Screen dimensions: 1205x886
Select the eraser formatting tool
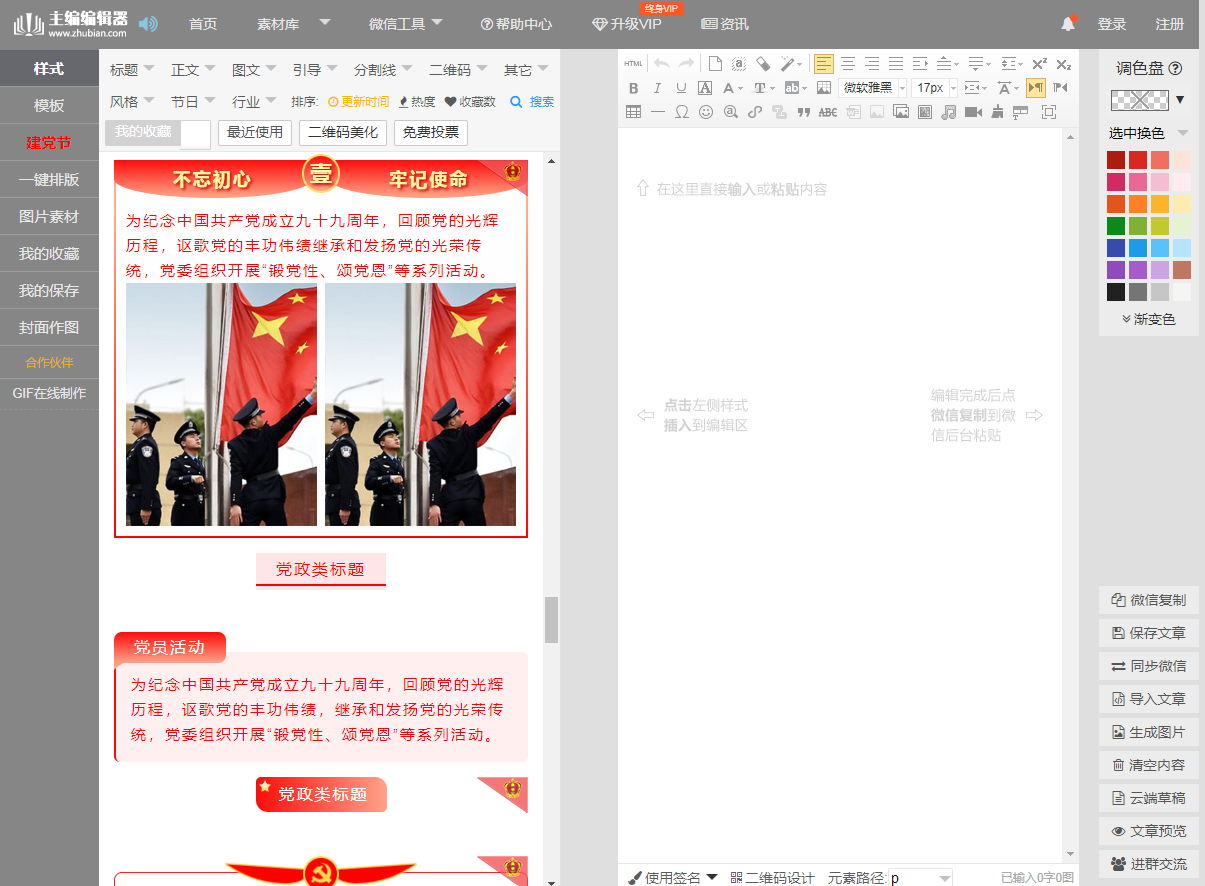(761, 63)
